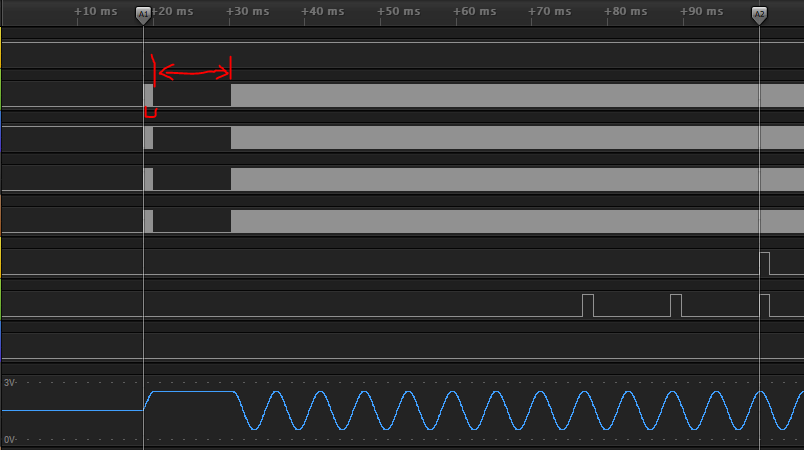Select the A2 timing marker
804x450 pixels.
759,15
